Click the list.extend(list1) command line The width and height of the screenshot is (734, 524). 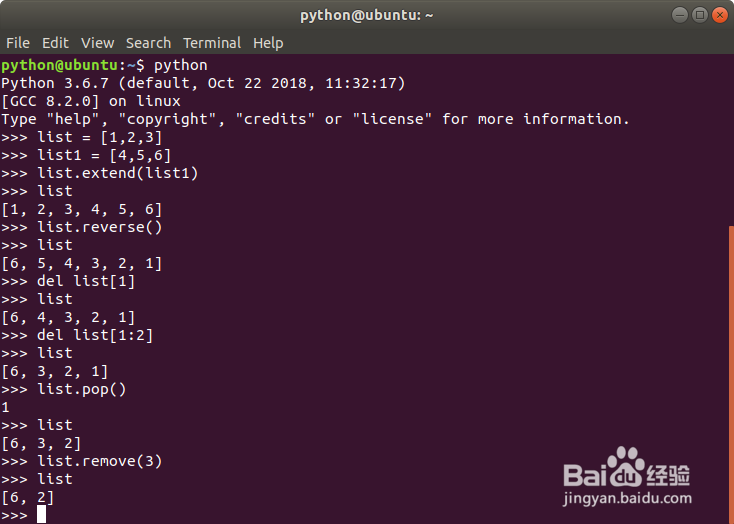pyautogui.click(x=118, y=173)
